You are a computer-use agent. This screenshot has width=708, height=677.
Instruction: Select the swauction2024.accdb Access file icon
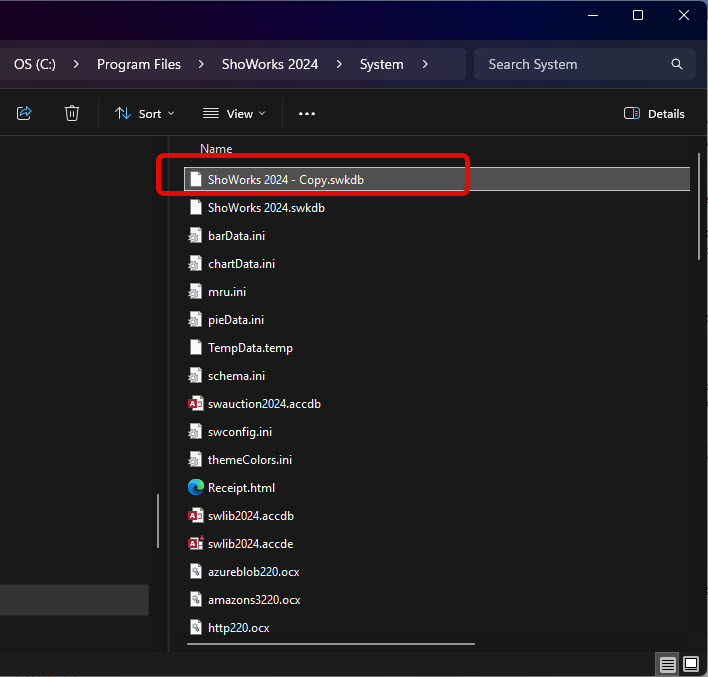pyautogui.click(x=196, y=404)
